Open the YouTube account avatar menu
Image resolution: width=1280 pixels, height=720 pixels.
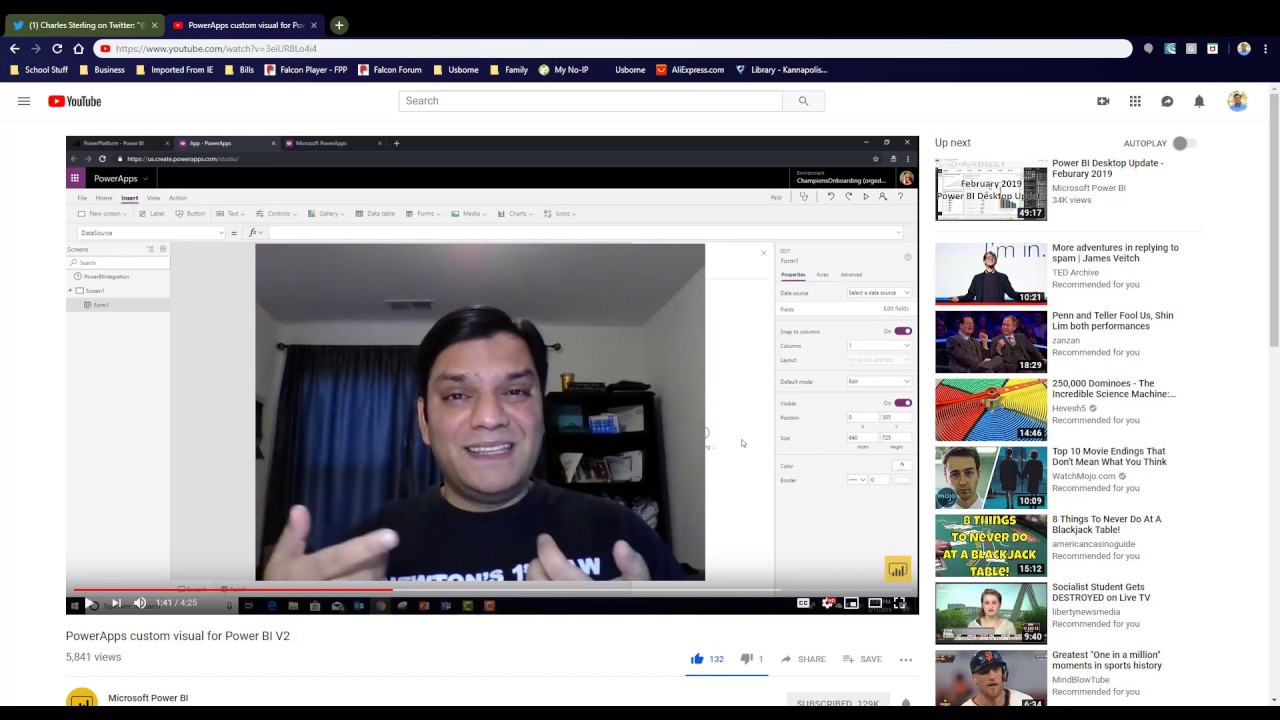(1237, 101)
